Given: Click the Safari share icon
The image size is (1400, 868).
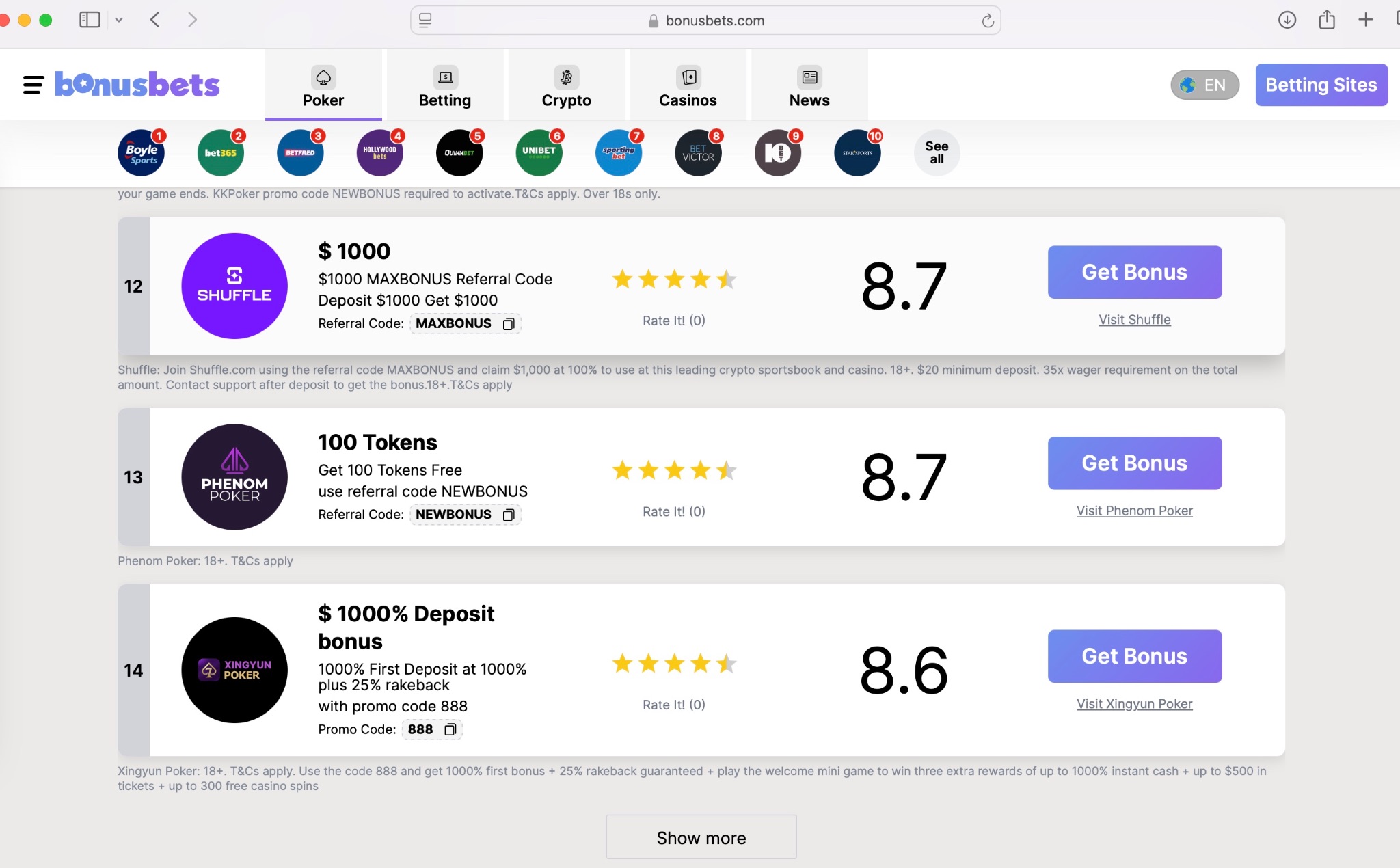Looking at the screenshot, I should click(1326, 20).
